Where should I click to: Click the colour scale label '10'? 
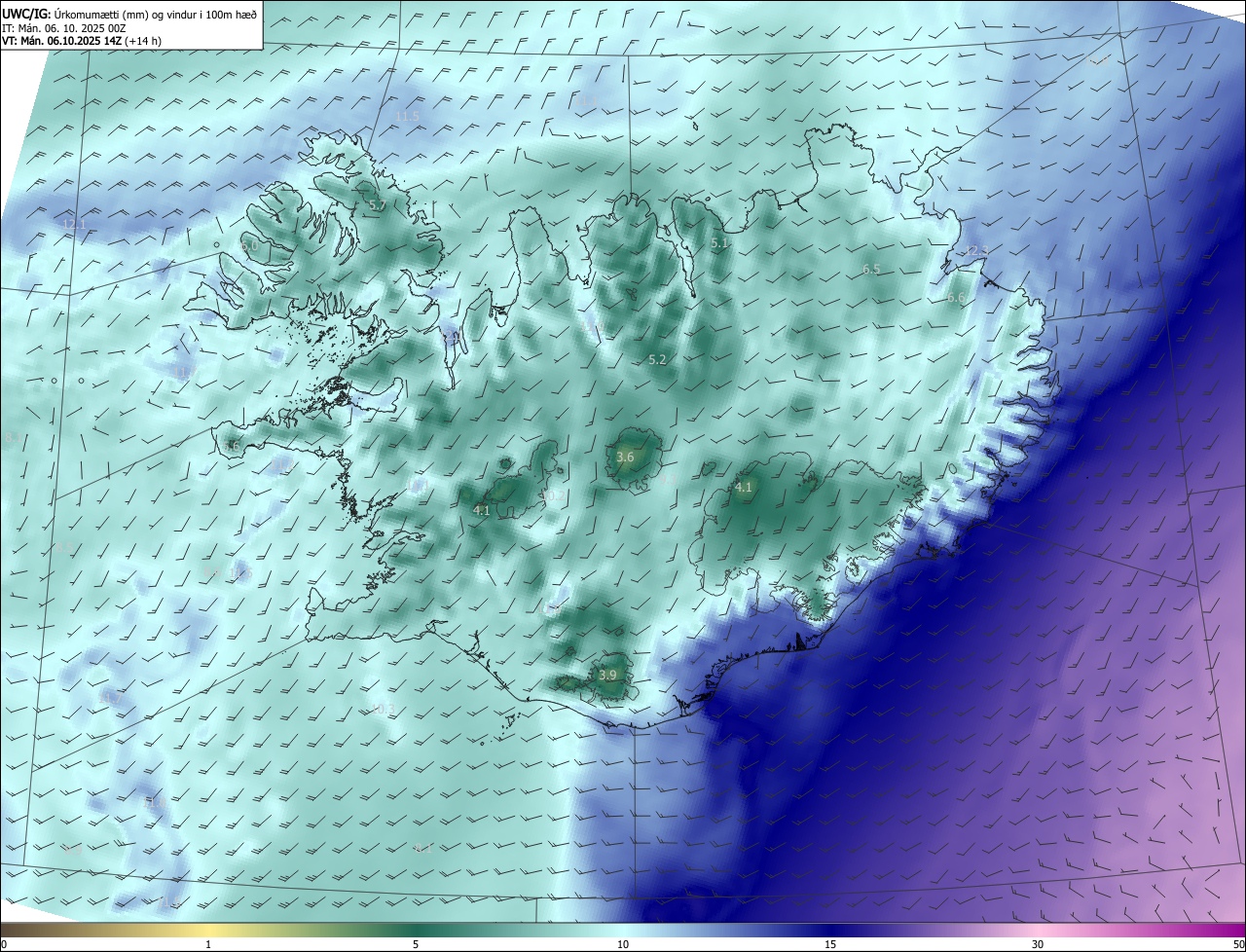click(623, 944)
